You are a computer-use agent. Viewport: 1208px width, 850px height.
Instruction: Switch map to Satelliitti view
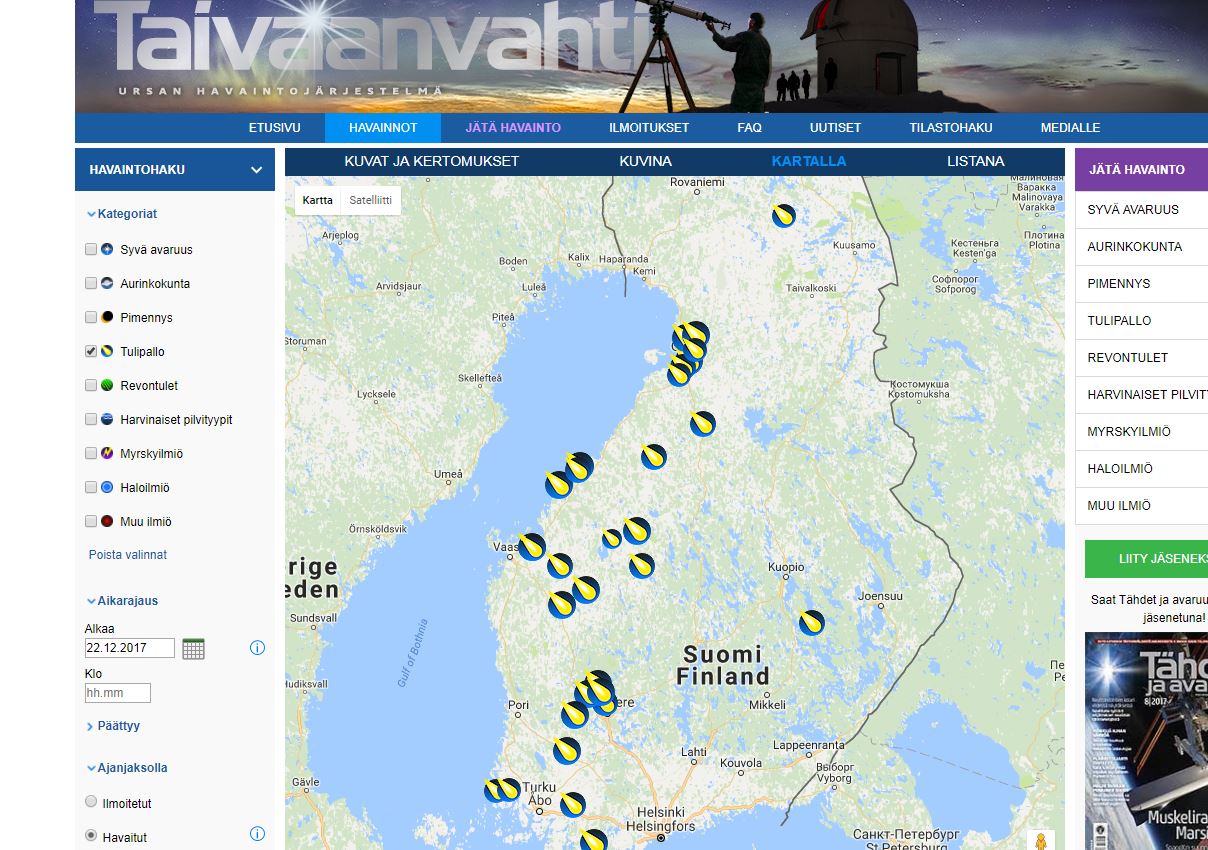370,200
